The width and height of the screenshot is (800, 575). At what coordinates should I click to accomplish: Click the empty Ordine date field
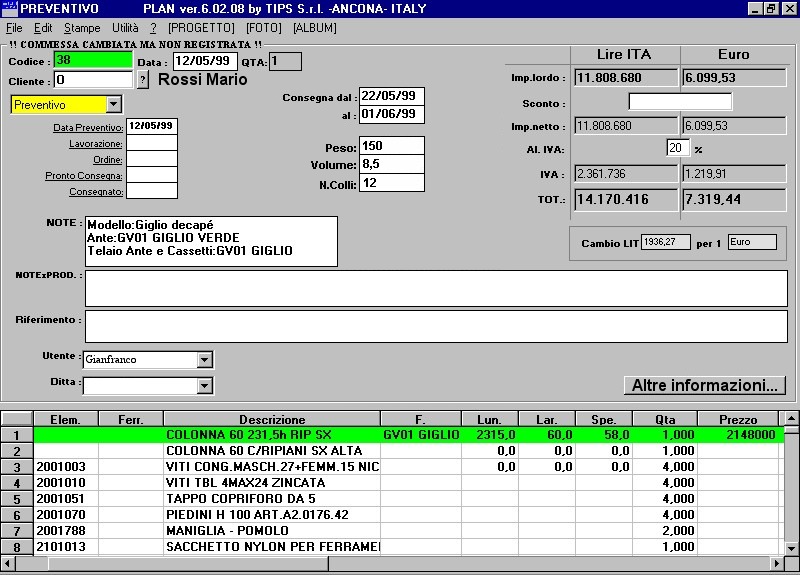(152, 159)
